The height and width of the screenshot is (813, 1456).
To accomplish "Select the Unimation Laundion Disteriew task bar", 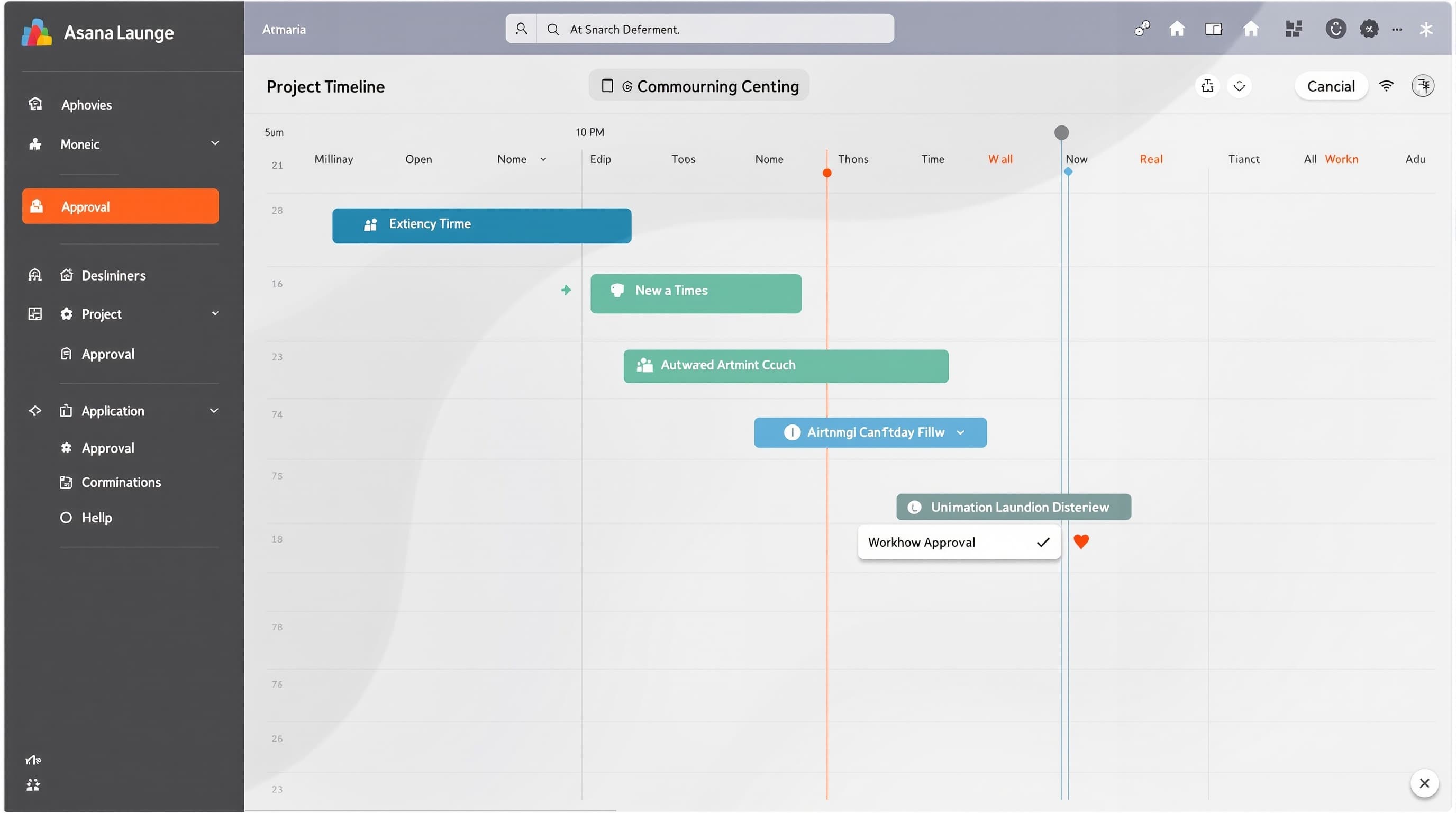I will click(1014, 507).
